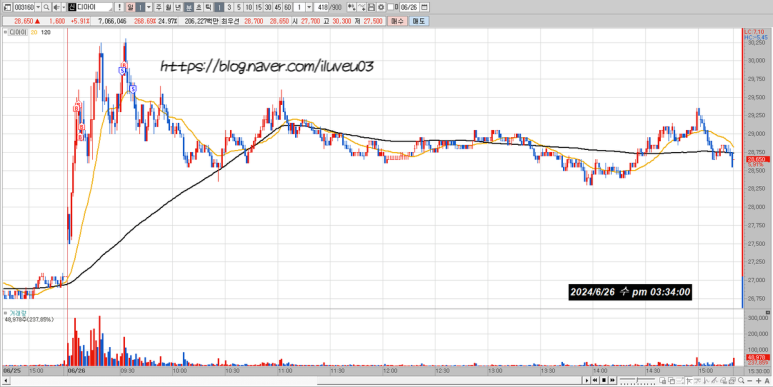
Task: Click the exclamation alert icon
Action: tap(119, 7)
